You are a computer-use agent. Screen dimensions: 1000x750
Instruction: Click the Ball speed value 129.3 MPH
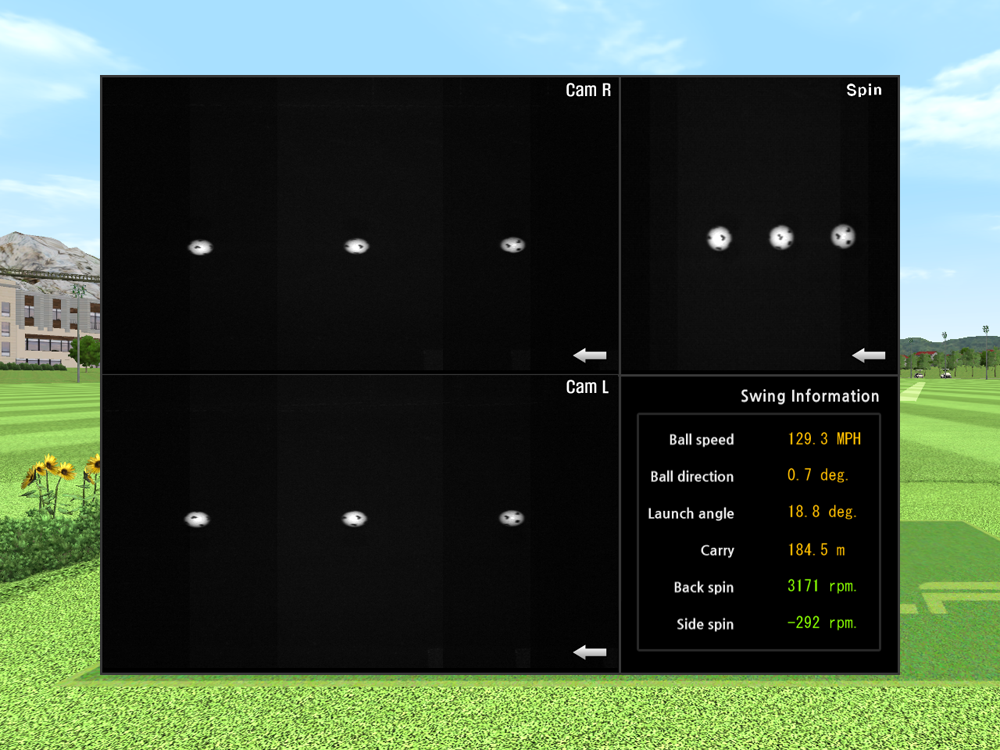coord(823,439)
